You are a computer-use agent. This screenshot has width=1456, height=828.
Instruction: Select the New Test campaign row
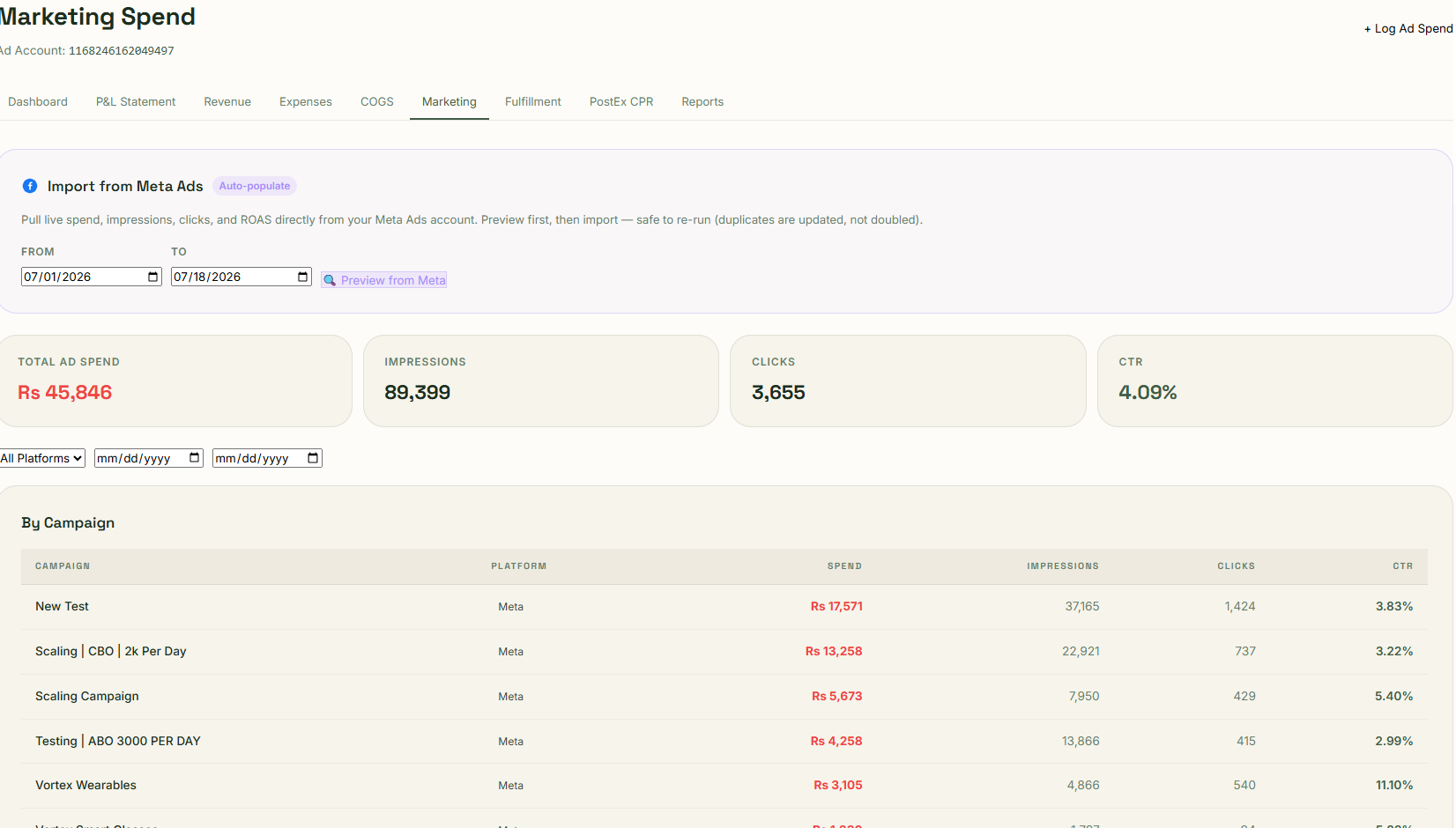coord(724,607)
